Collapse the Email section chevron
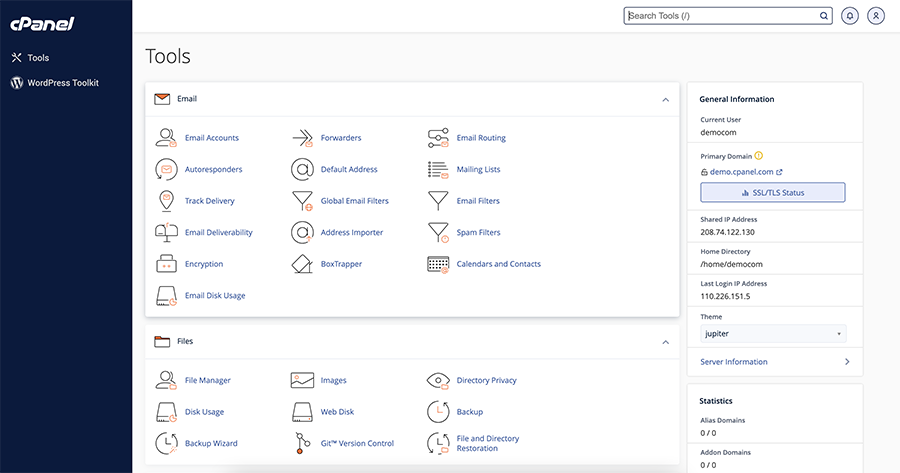Viewport: 900px width, 473px height. [665, 99]
